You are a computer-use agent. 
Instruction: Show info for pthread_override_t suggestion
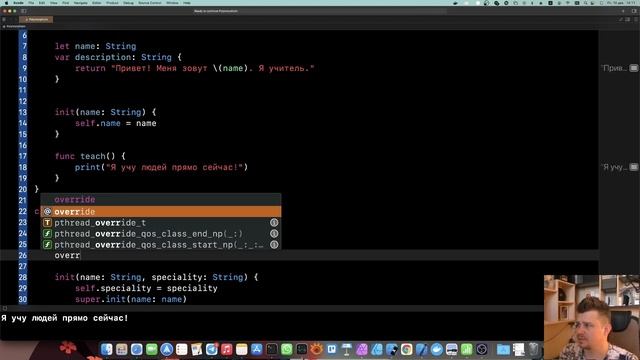tap(274, 222)
